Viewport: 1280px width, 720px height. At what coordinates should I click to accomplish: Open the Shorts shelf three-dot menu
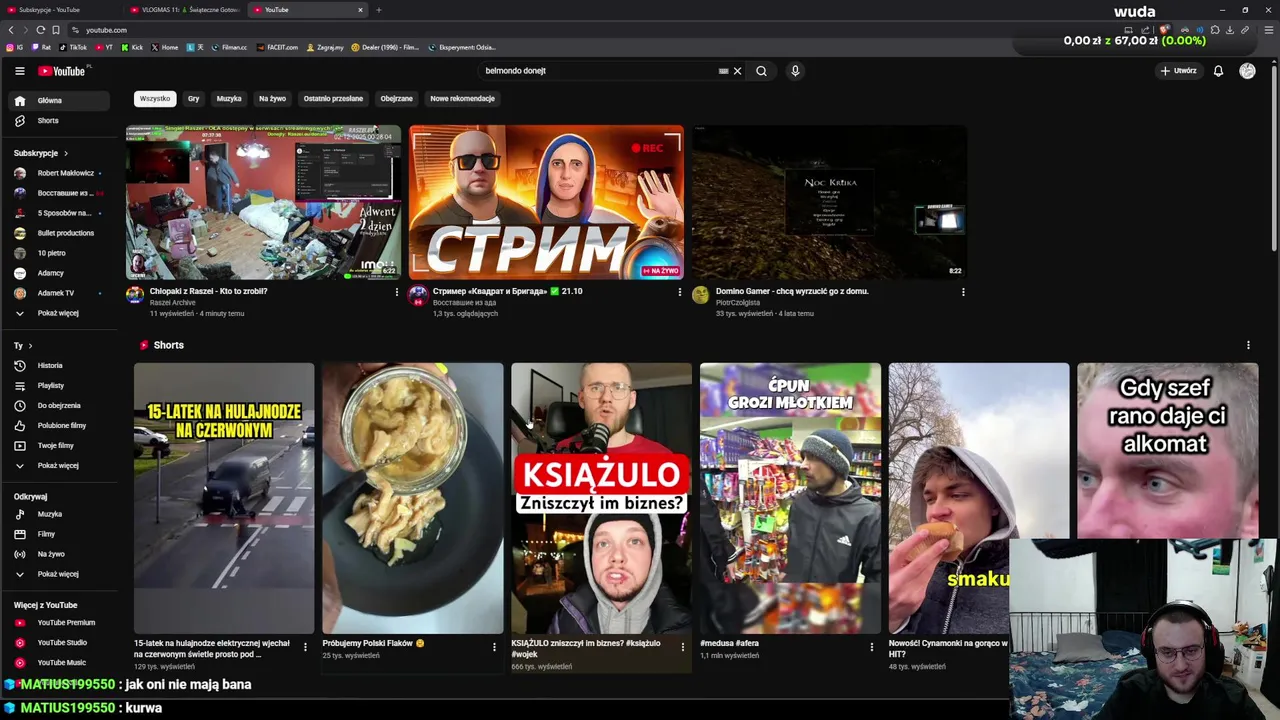pyautogui.click(x=1248, y=345)
